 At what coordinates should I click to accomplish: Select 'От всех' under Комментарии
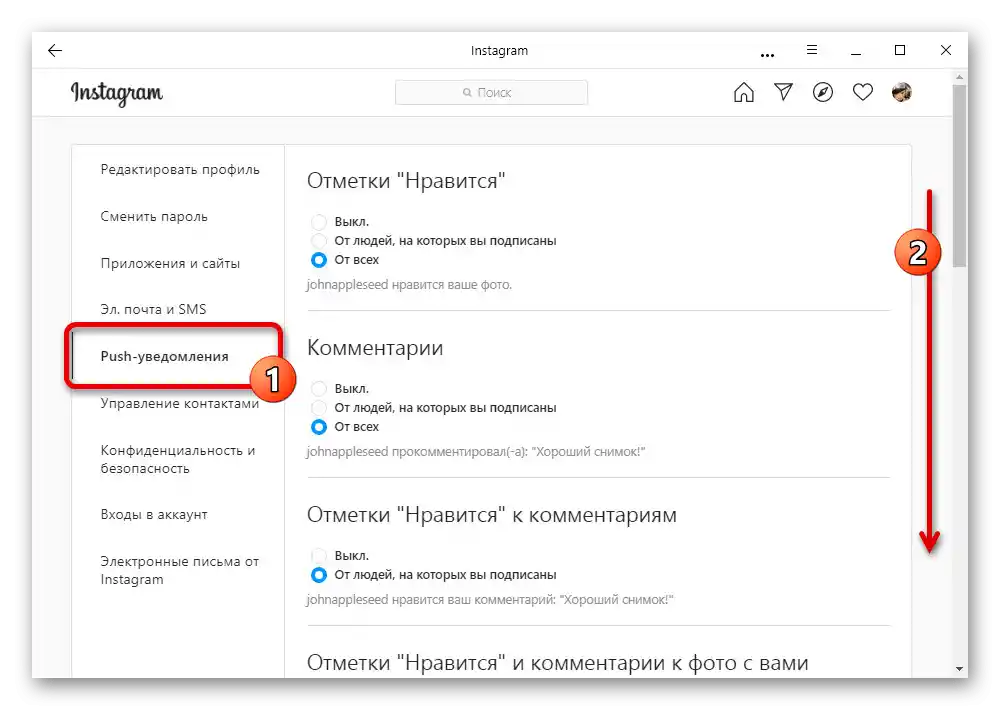point(319,427)
